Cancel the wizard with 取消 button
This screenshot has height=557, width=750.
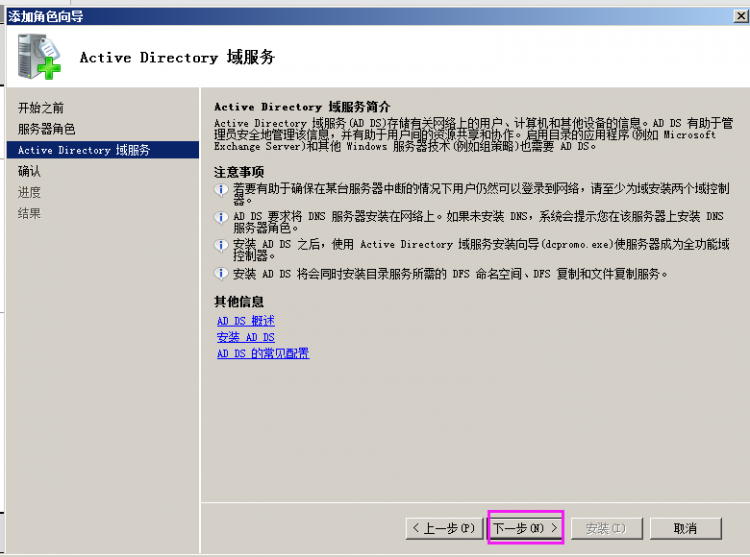coord(685,528)
